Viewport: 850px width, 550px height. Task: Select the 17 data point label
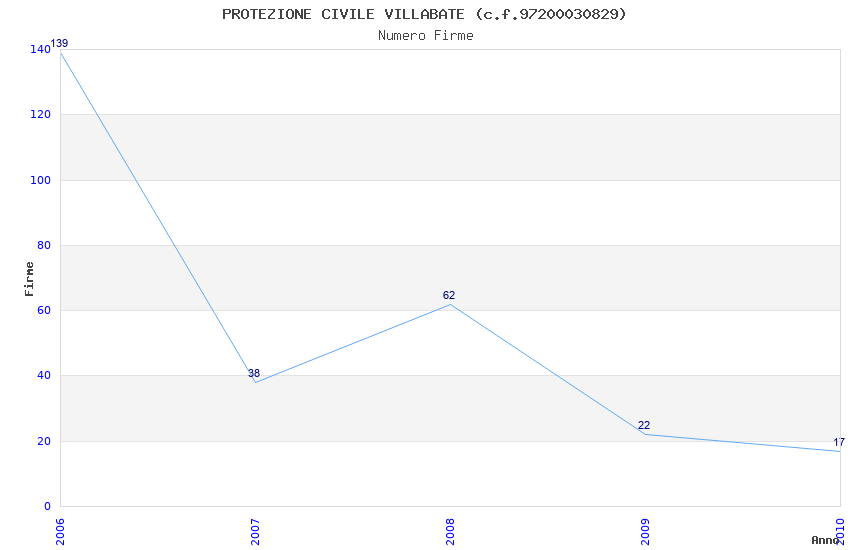coord(839,442)
